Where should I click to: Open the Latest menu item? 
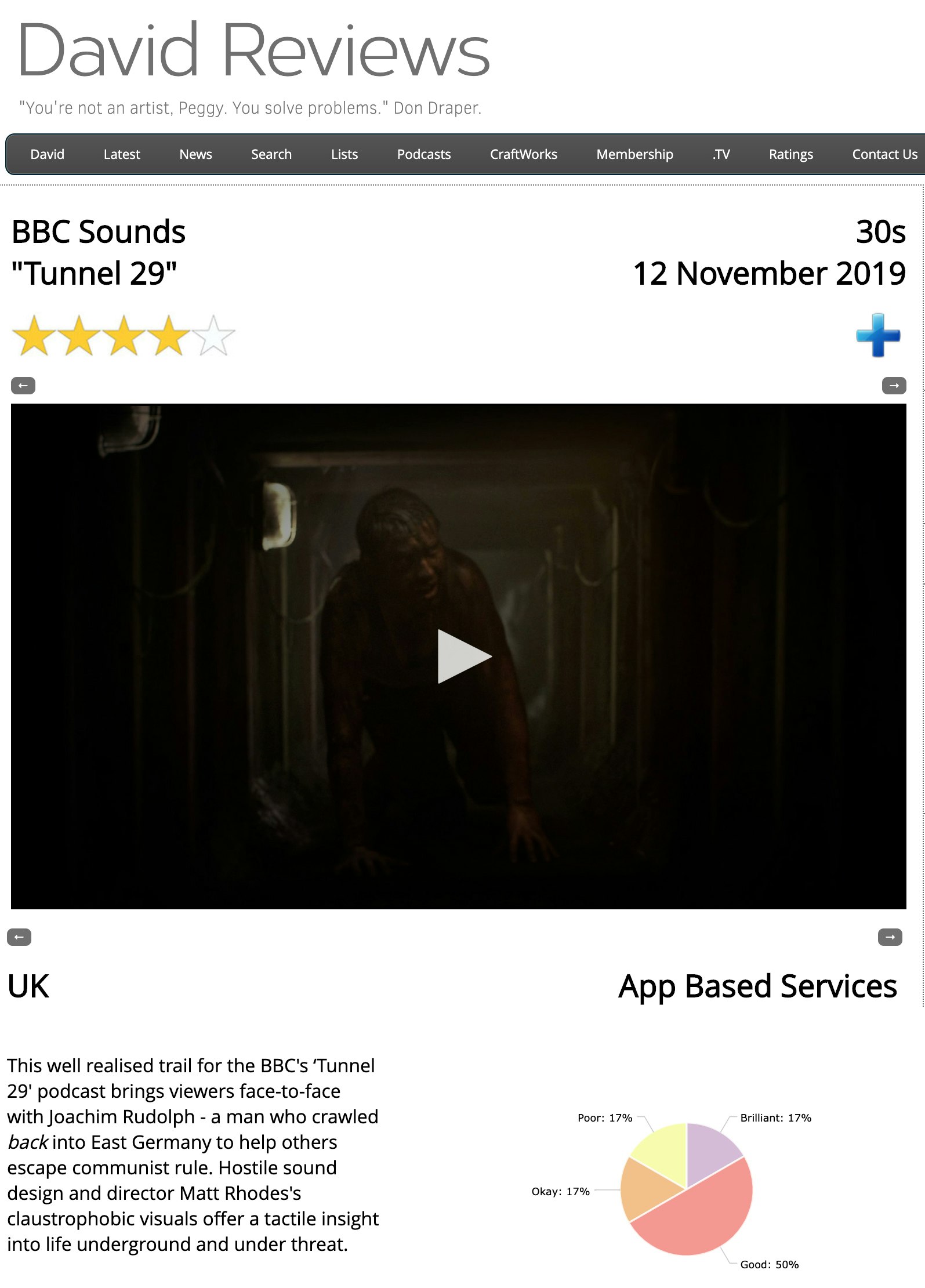[x=122, y=154]
